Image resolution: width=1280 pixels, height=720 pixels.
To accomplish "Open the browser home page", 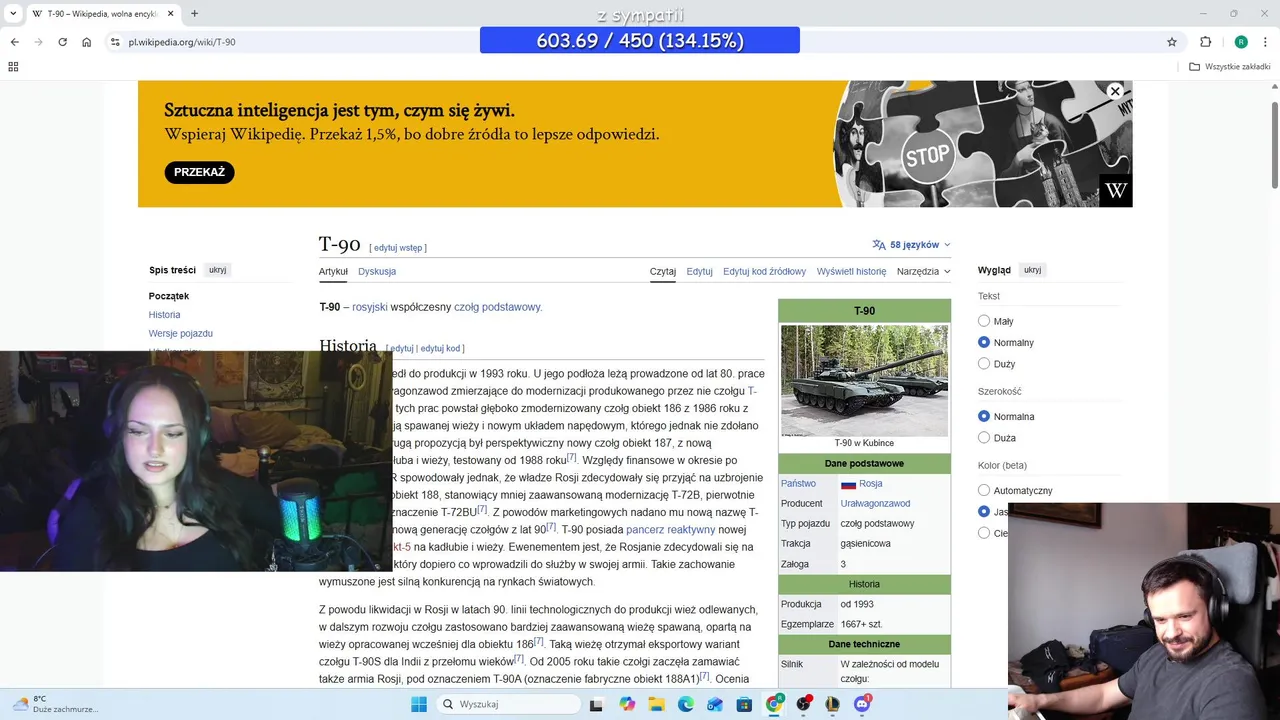I will (87, 42).
